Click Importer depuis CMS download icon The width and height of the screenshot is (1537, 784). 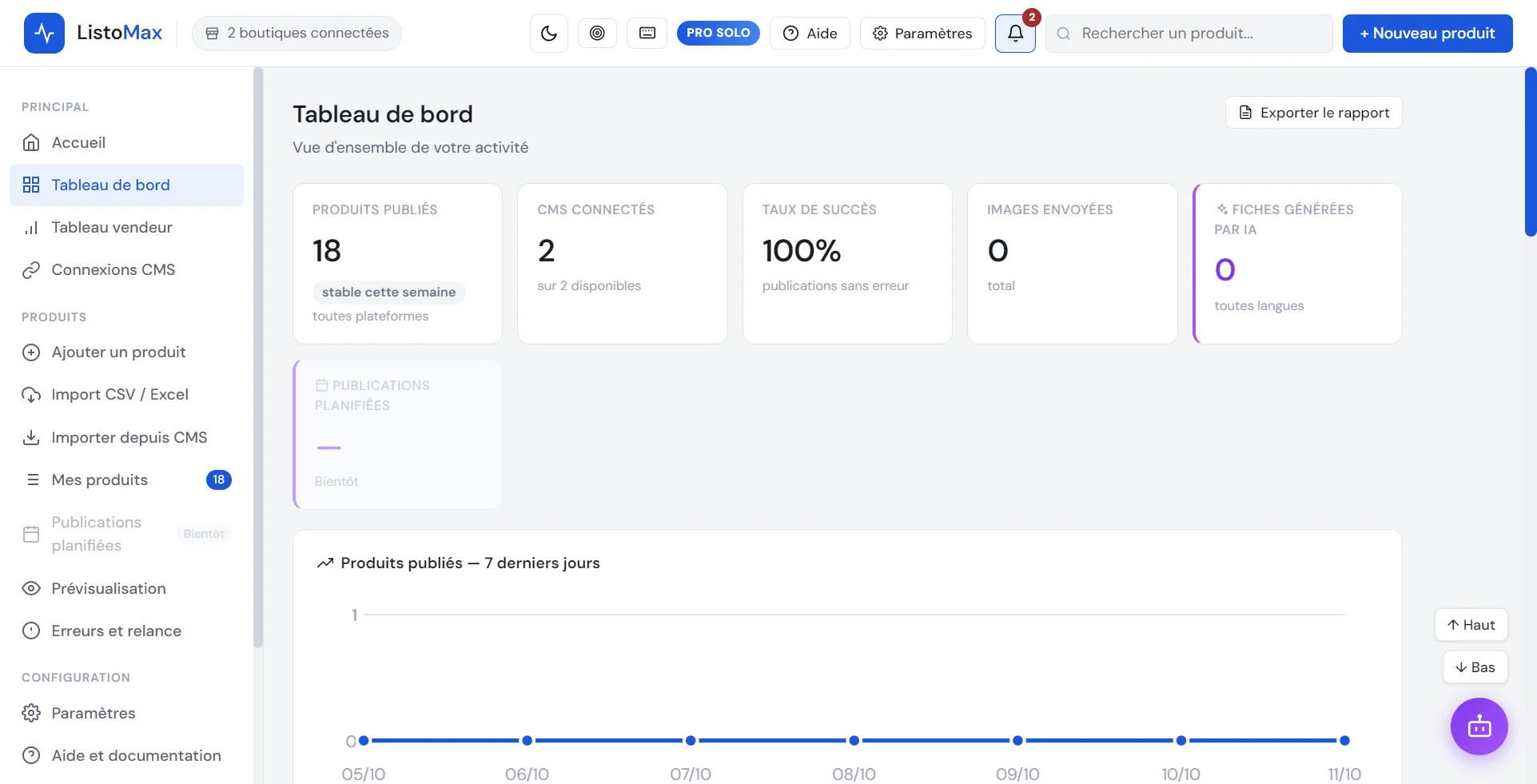(31, 437)
